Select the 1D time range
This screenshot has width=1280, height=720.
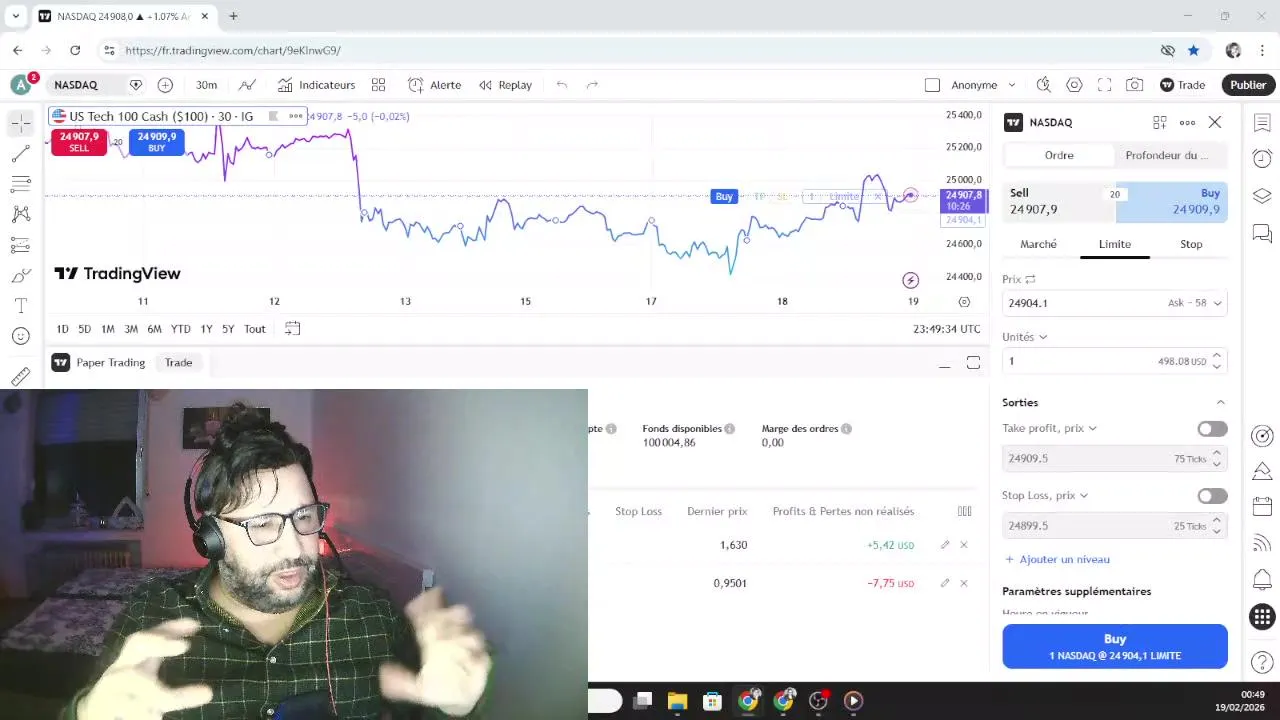62,329
